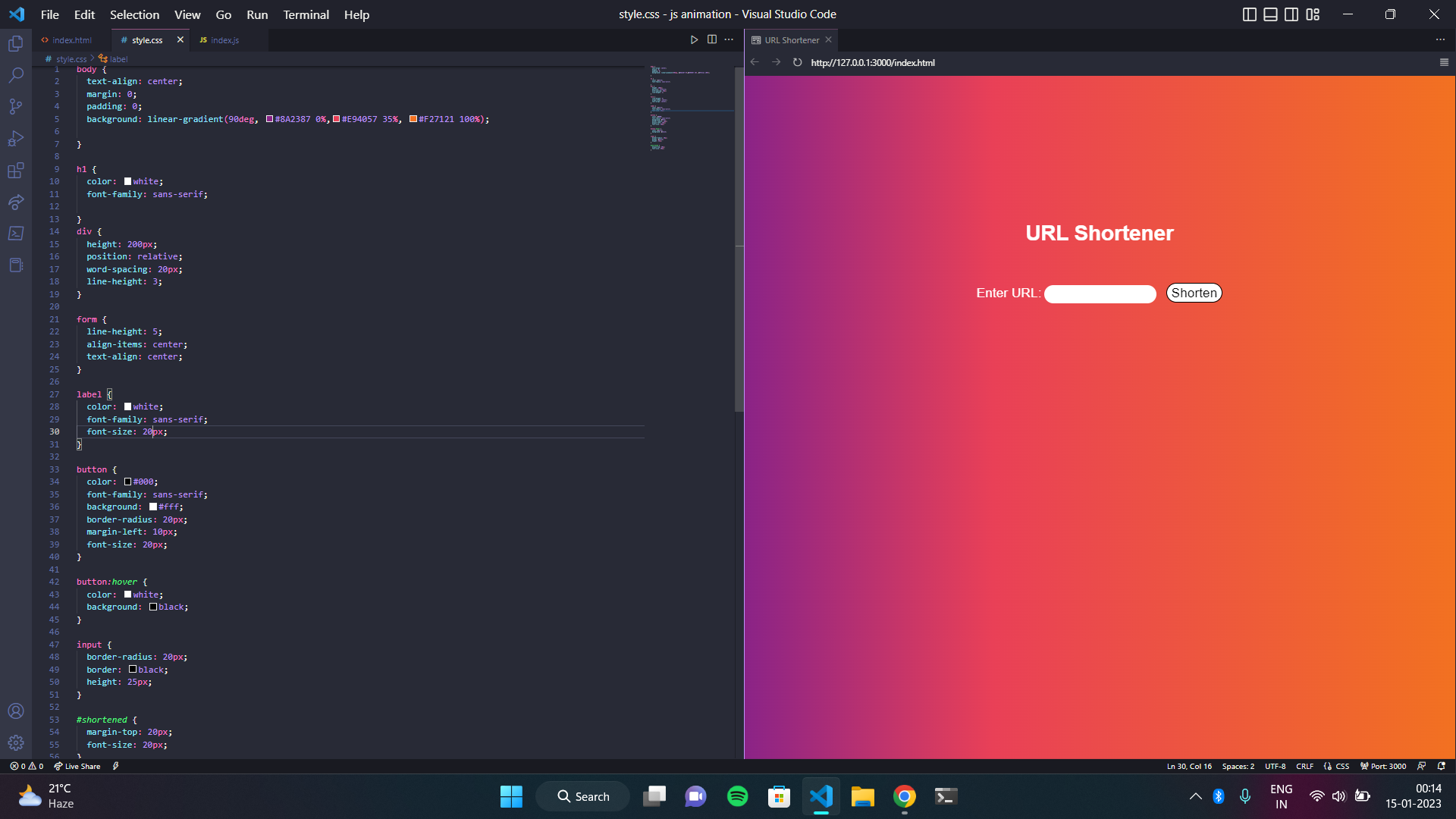Open the Extensions view icon
Screen dimensions: 1456x819
[x=16, y=171]
